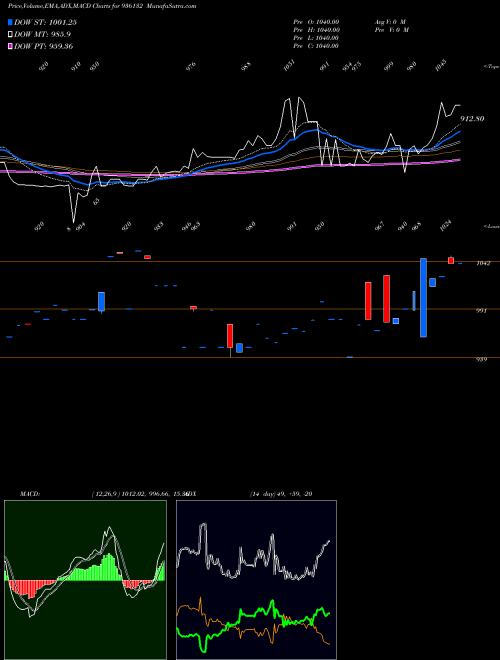The height and width of the screenshot is (660, 500).
Task: Click the tallest blue candlestick
Action: click(423, 298)
